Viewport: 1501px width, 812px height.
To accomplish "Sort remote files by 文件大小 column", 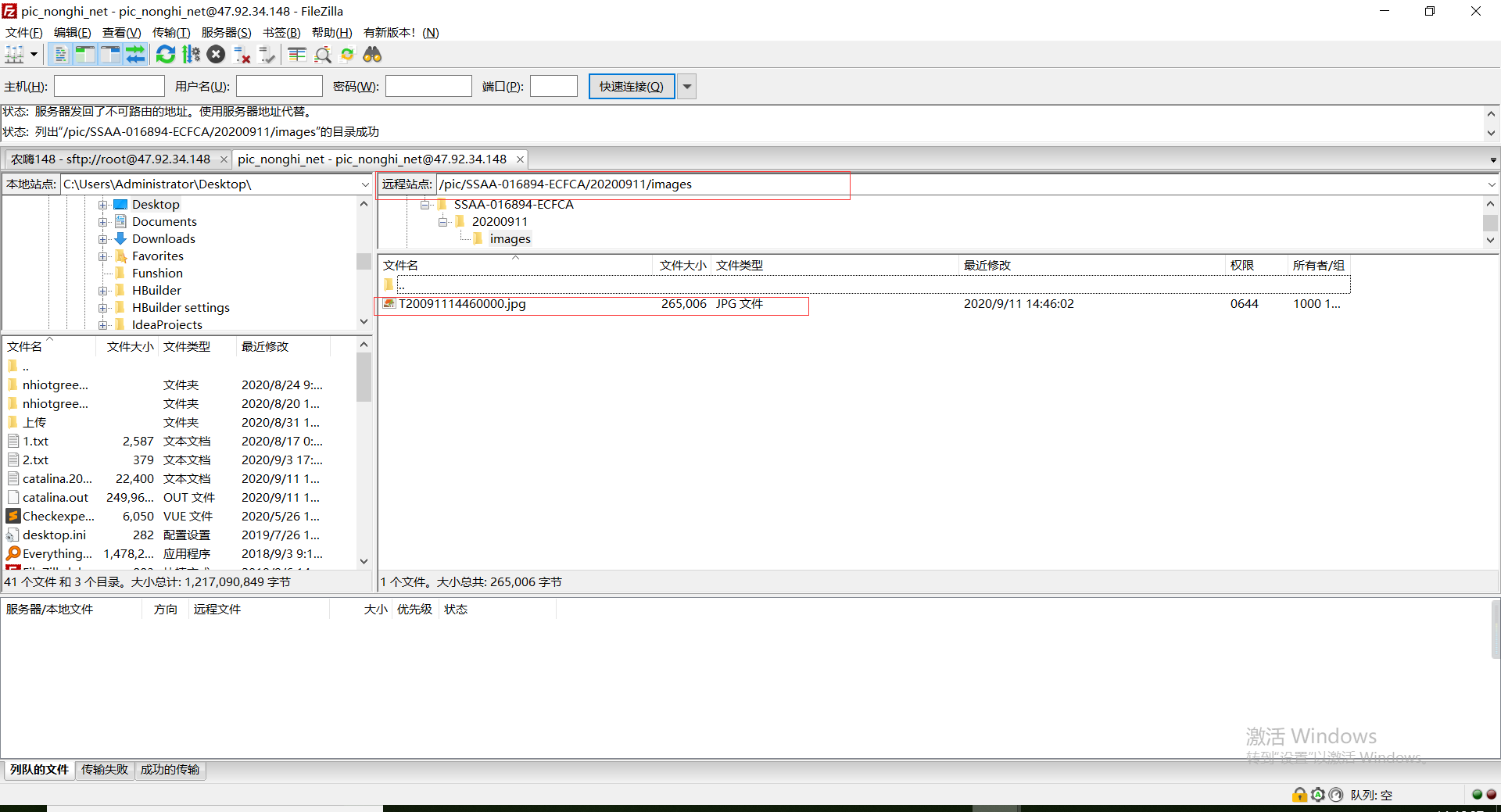I will pos(682,266).
